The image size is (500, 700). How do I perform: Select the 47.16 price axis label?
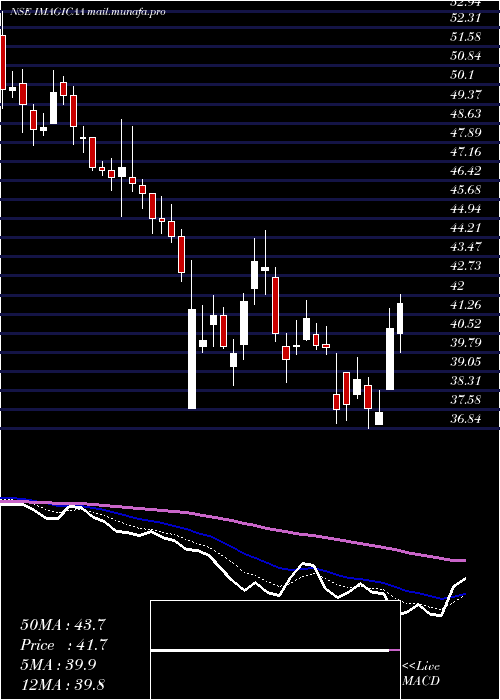point(465,152)
